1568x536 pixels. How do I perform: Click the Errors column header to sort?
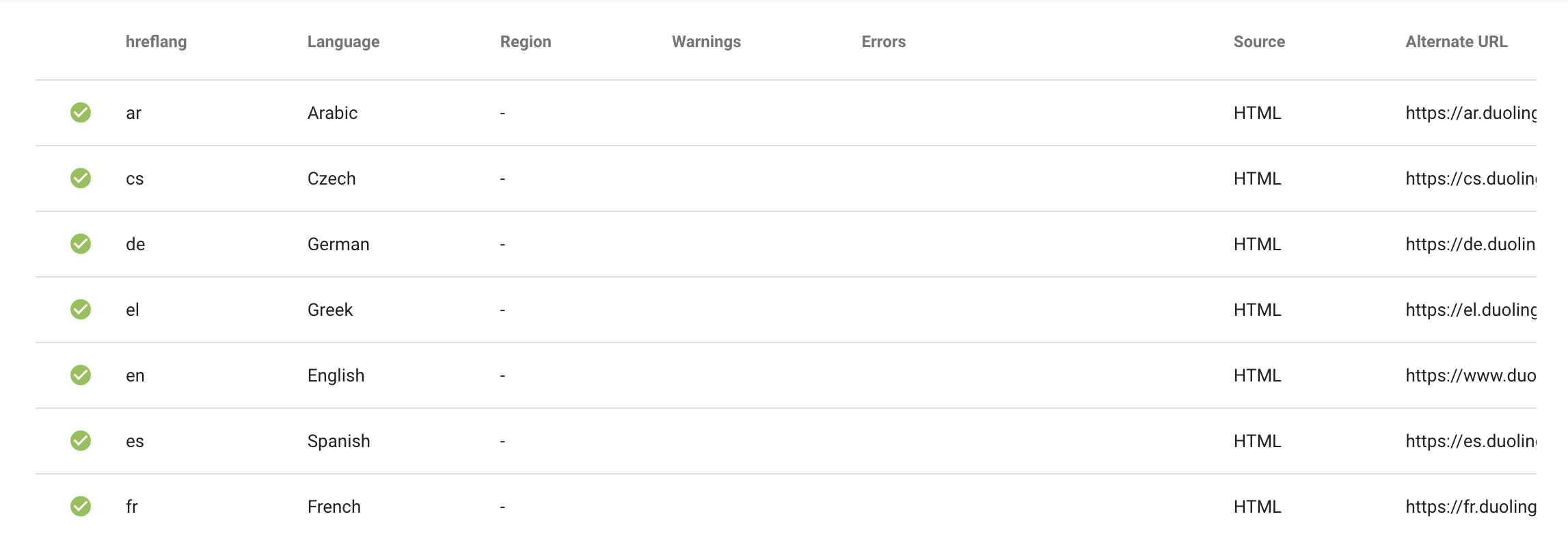(884, 42)
